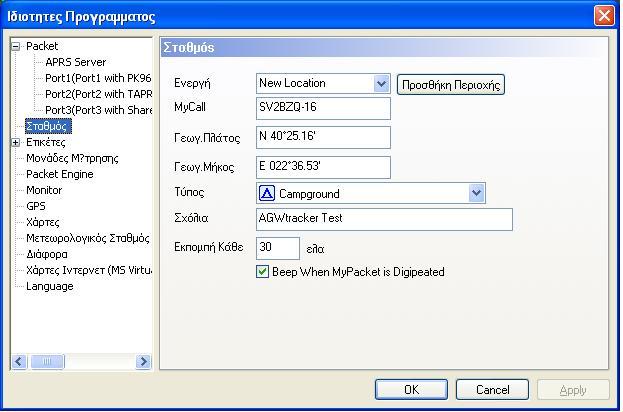Click the Σχόλια comment field
Viewport: 623px width, 412px height.
pyautogui.click(x=384, y=219)
